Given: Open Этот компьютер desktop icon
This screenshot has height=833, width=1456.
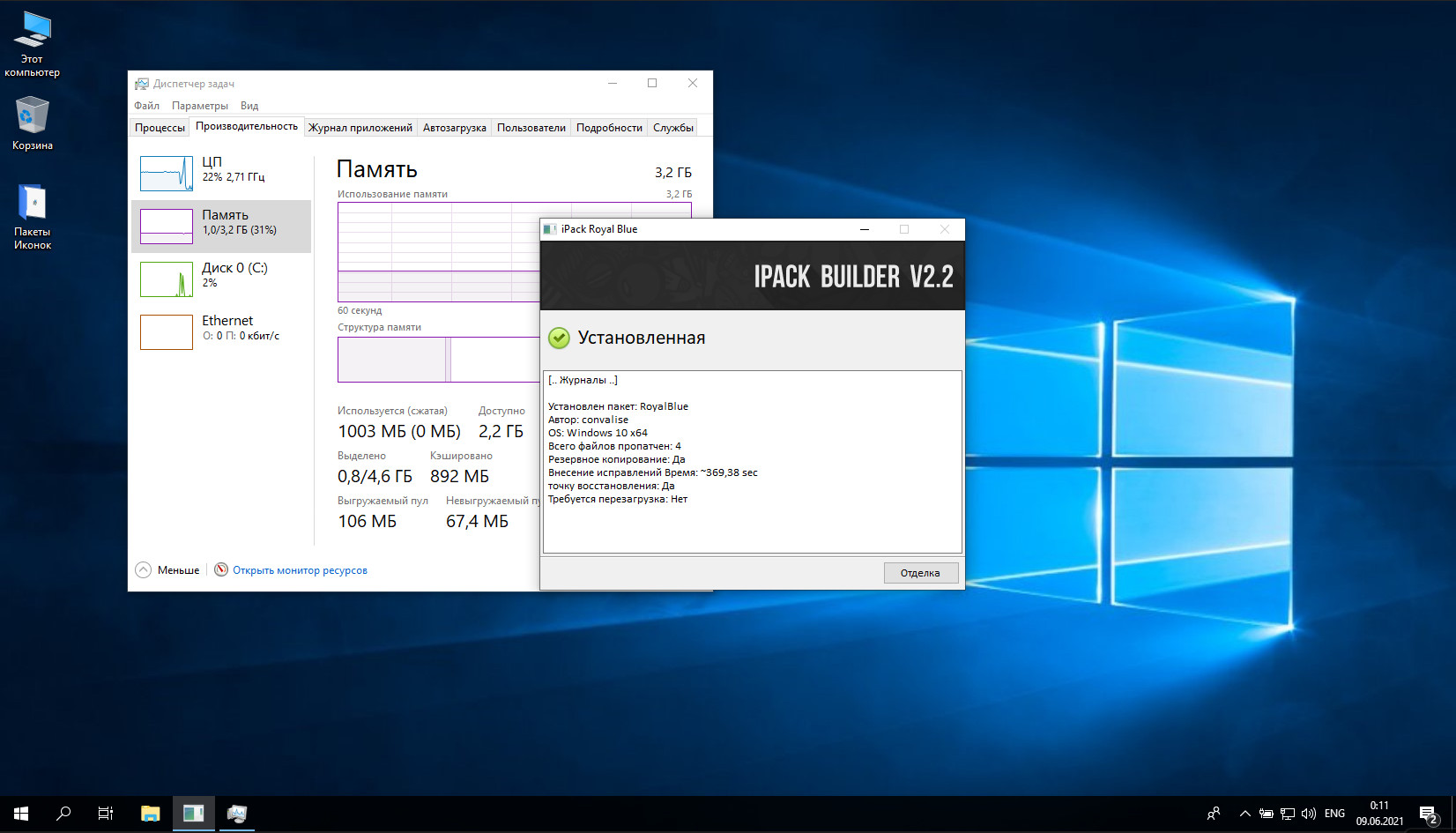Looking at the screenshot, I should click(x=32, y=44).
